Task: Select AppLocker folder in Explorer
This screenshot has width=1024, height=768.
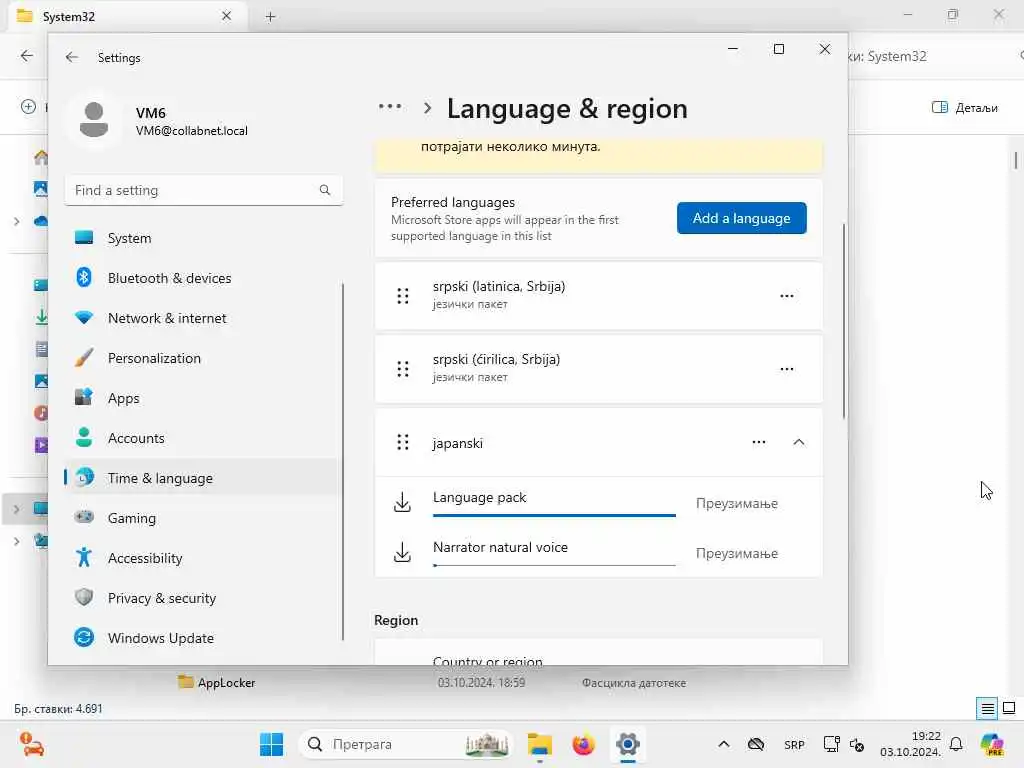Action: (x=217, y=682)
